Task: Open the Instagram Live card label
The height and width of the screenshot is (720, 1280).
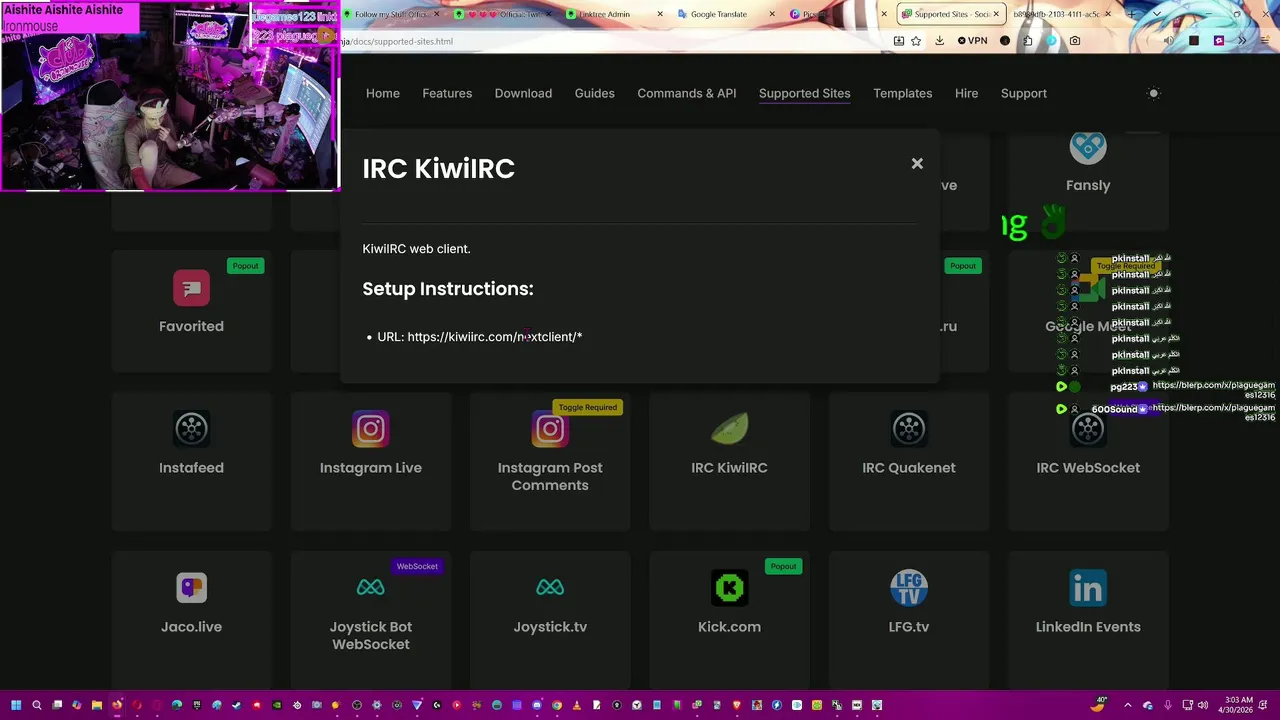Action: pyautogui.click(x=371, y=467)
